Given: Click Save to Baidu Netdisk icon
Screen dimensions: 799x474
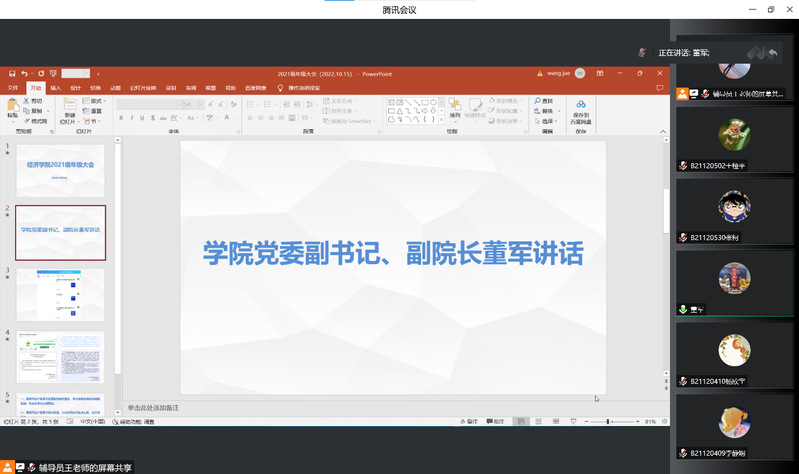Looking at the screenshot, I should pyautogui.click(x=581, y=108).
